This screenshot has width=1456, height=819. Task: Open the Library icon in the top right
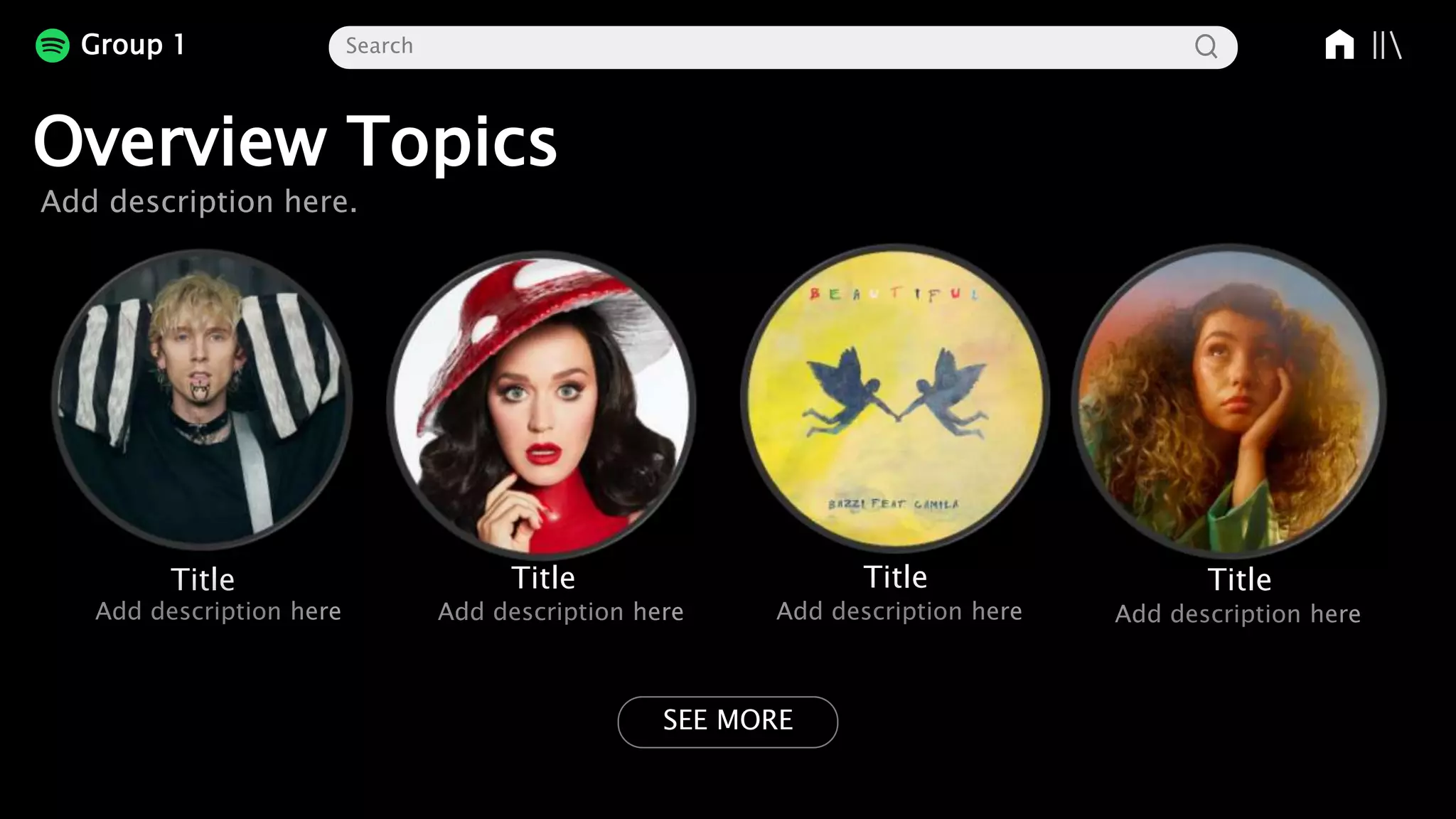[1386, 45]
